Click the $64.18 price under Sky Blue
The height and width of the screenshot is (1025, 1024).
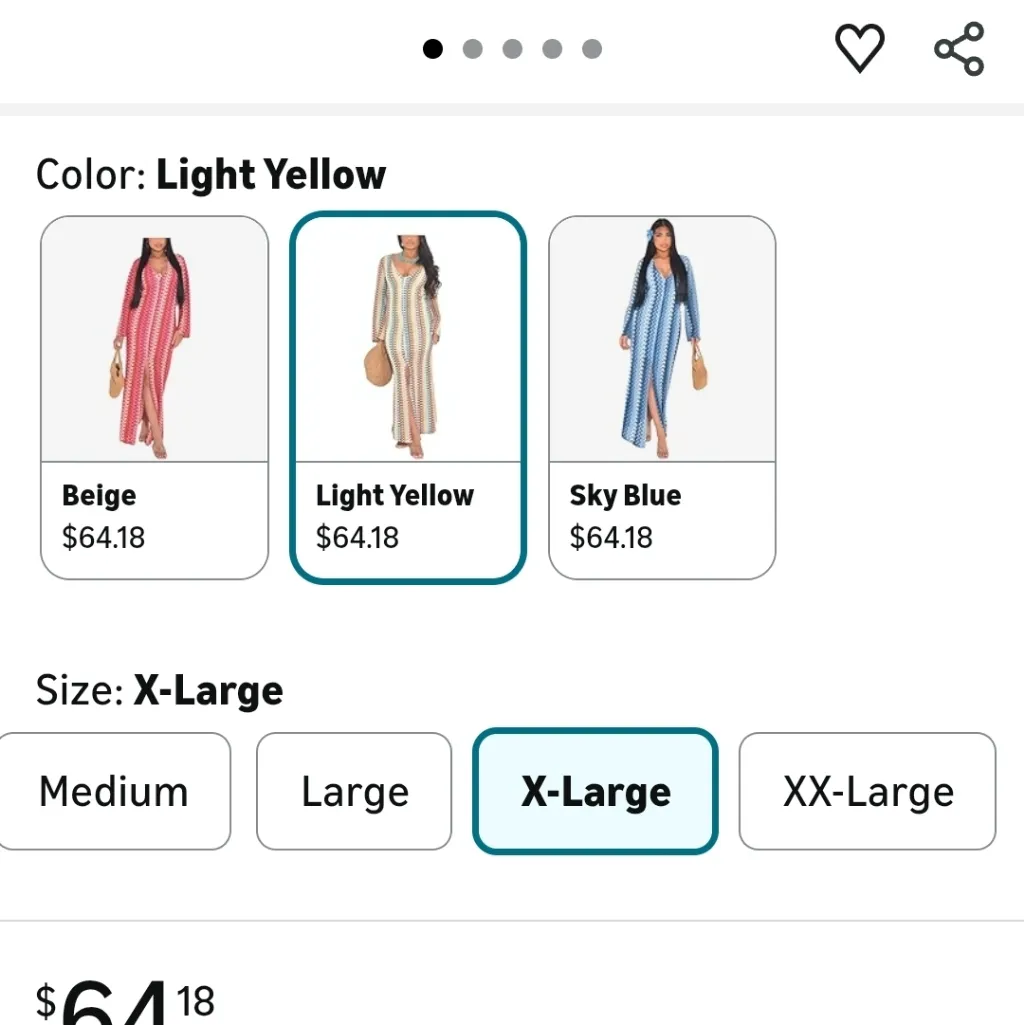point(611,538)
